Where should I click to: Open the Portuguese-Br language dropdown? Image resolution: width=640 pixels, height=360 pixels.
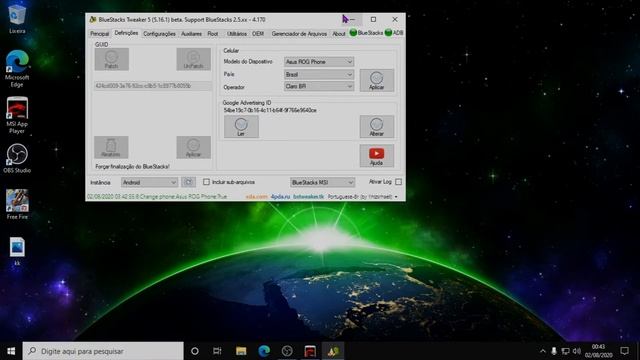pyautogui.click(x=363, y=197)
